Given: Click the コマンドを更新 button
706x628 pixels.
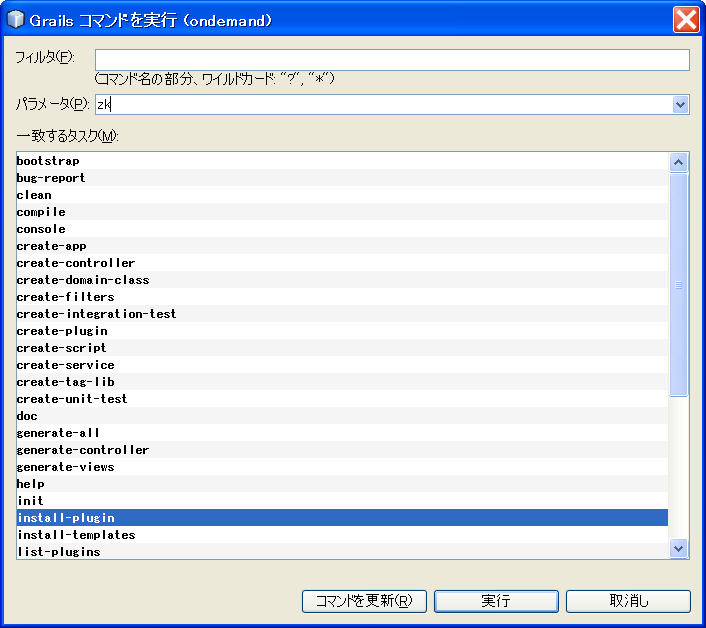Looking at the screenshot, I should [x=364, y=601].
